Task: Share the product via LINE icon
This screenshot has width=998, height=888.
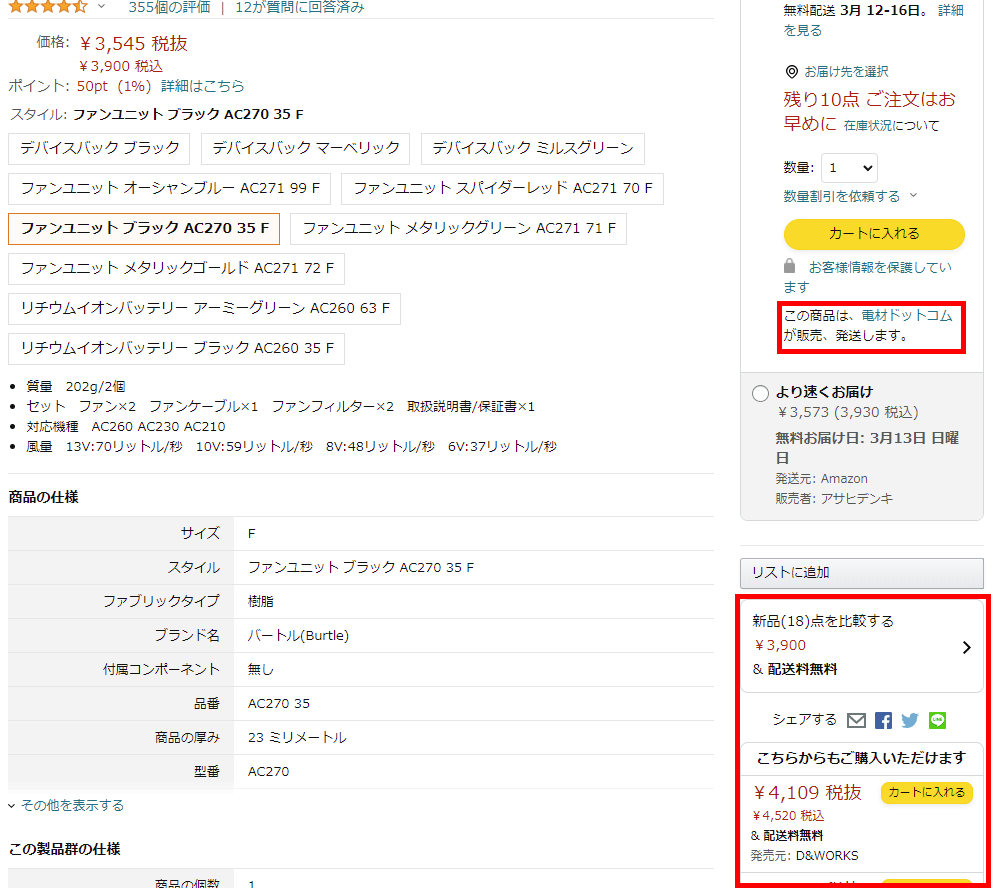Action: [937, 720]
